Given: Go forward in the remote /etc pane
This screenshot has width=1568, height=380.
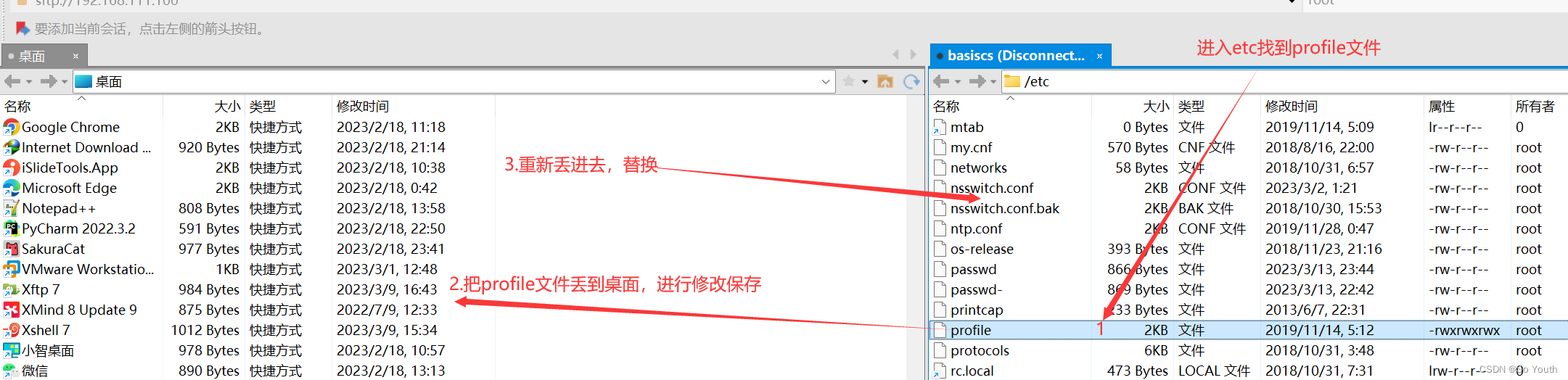Looking at the screenshot, I should 977,81.
